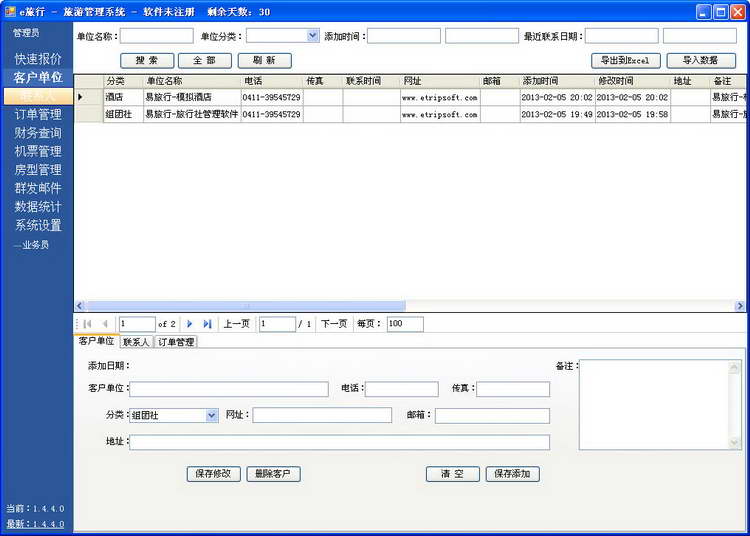The image size is (750, 536).
Task: Sort by 修改时间 column header
Action: 633,81
